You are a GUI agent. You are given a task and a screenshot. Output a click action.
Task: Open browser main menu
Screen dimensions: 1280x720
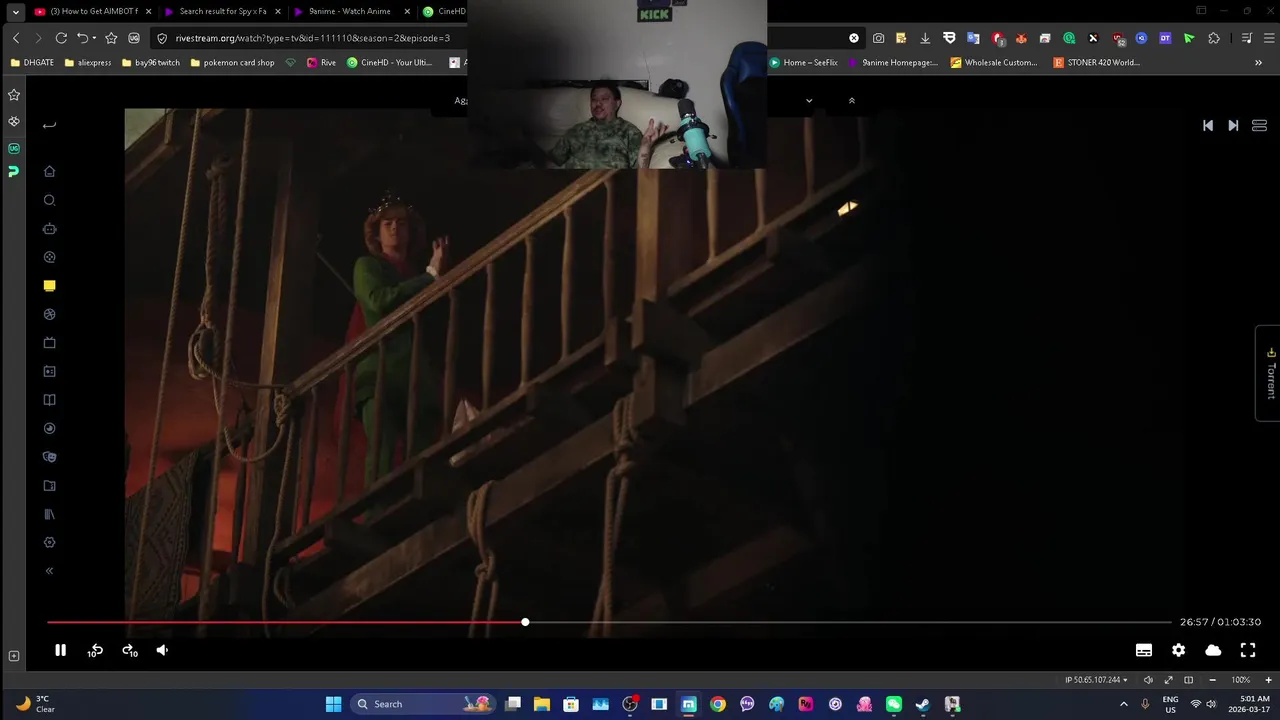click(1268, 38)
